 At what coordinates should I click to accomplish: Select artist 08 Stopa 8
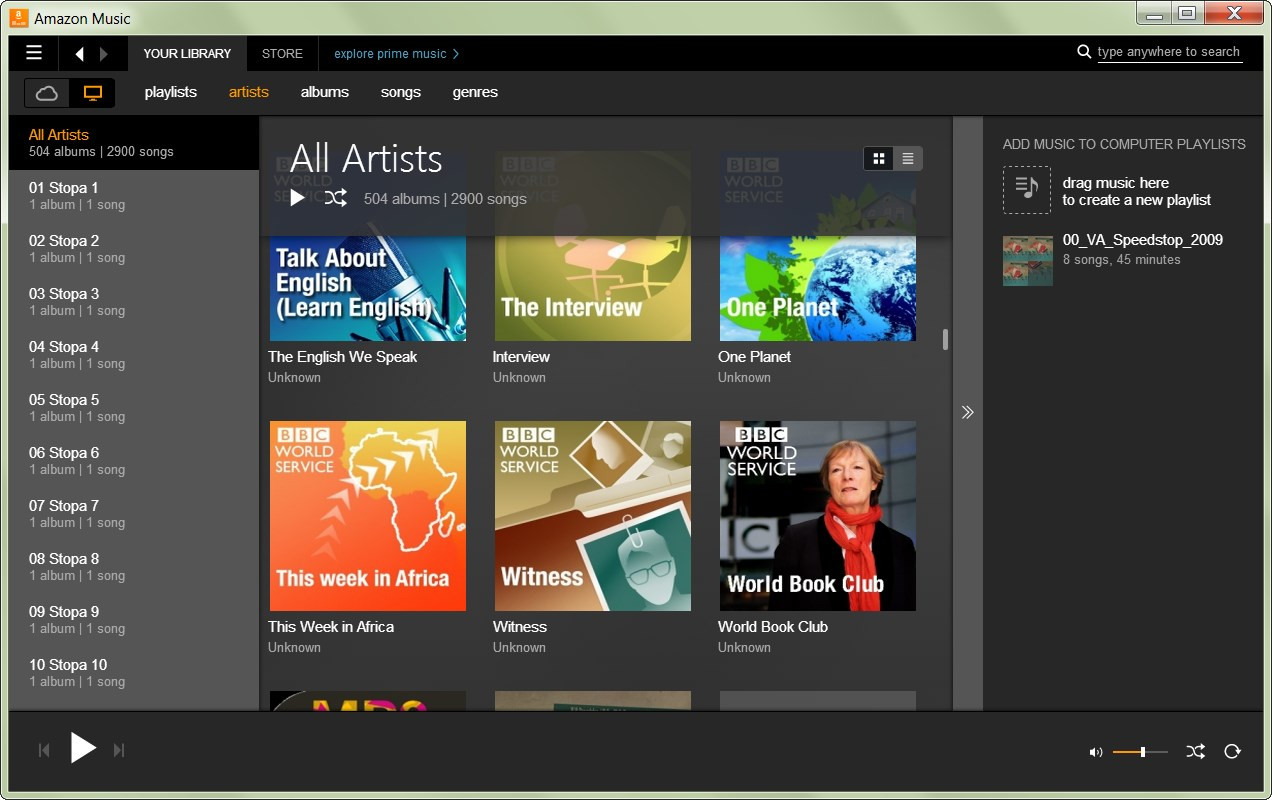[134, 567]
